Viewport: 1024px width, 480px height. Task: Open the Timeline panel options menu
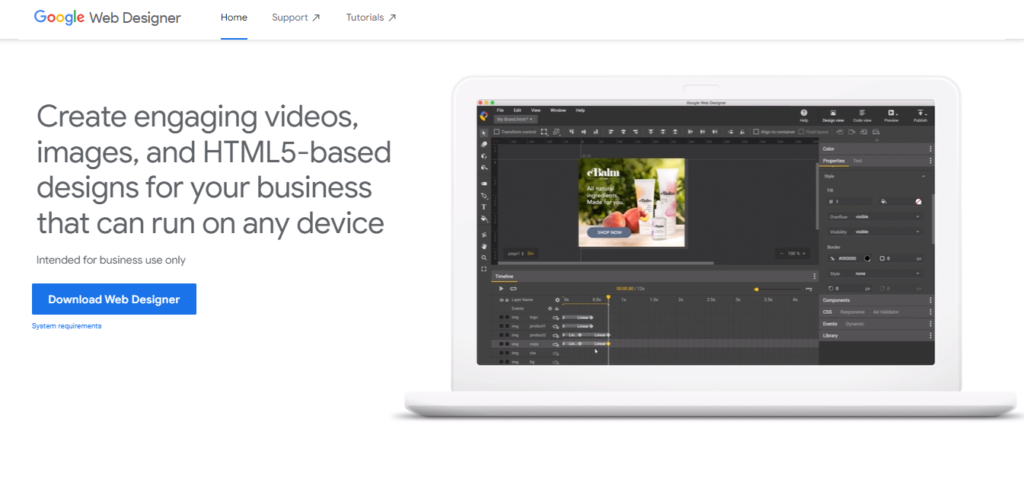tap(814, 277)
